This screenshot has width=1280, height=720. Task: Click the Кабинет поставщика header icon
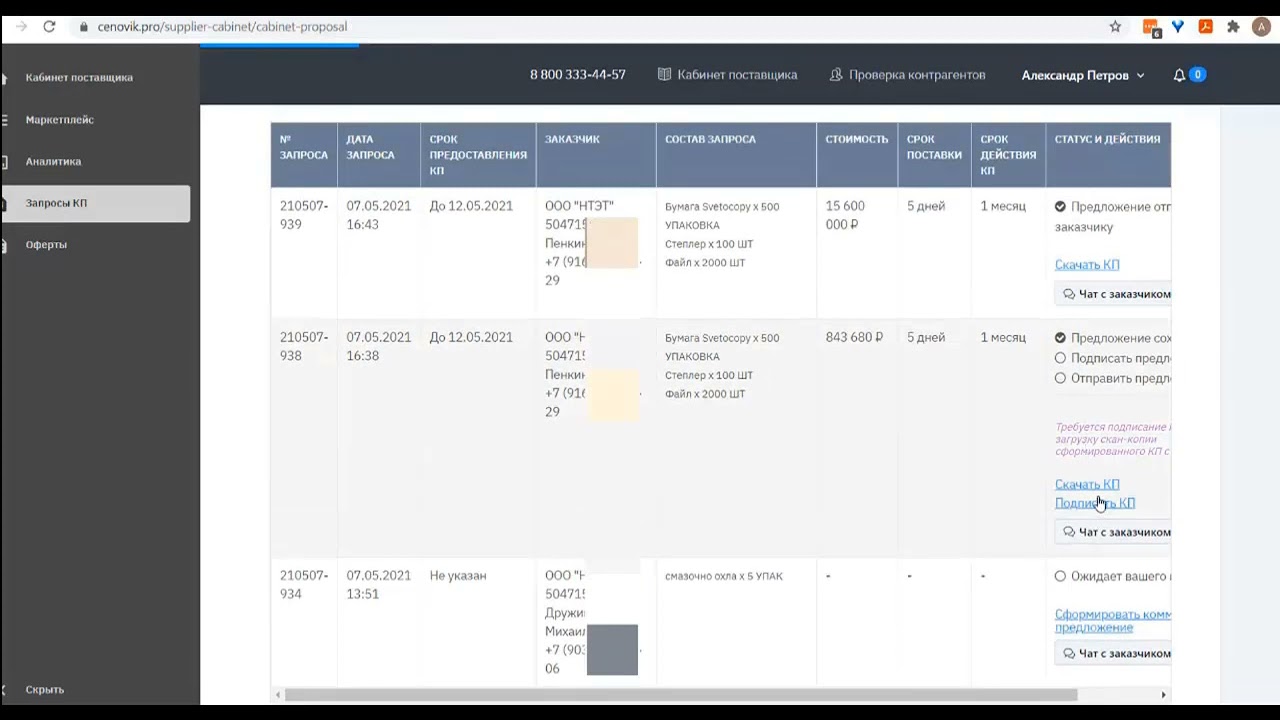[x=664, y=75]
